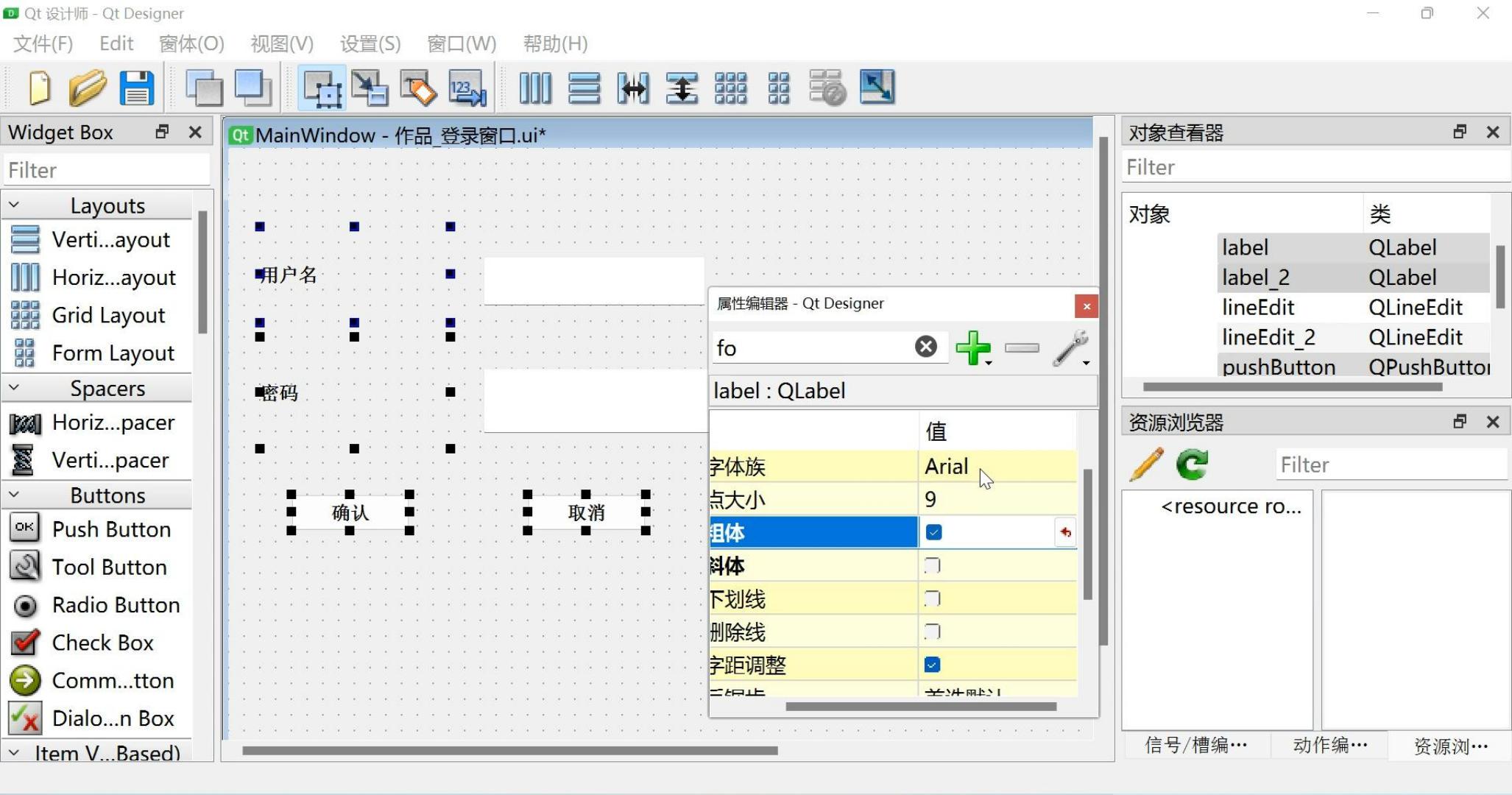
Task: Click the property editor vertical scrollbar
Action: 1087,534
